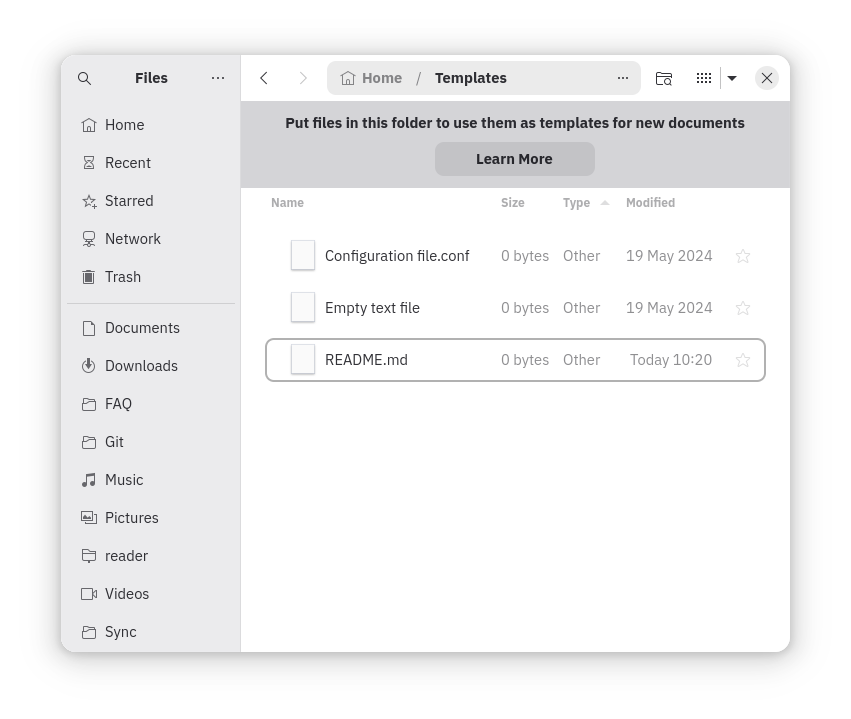Open the Sync bookmark in sidebar
The height and width of the screenshot is (719, 851).
151,632
